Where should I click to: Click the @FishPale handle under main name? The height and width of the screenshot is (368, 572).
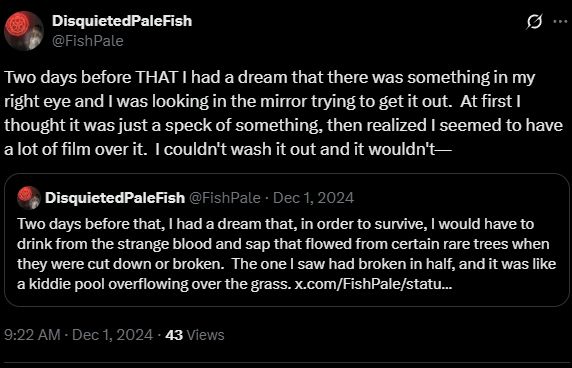coord(88,41)
